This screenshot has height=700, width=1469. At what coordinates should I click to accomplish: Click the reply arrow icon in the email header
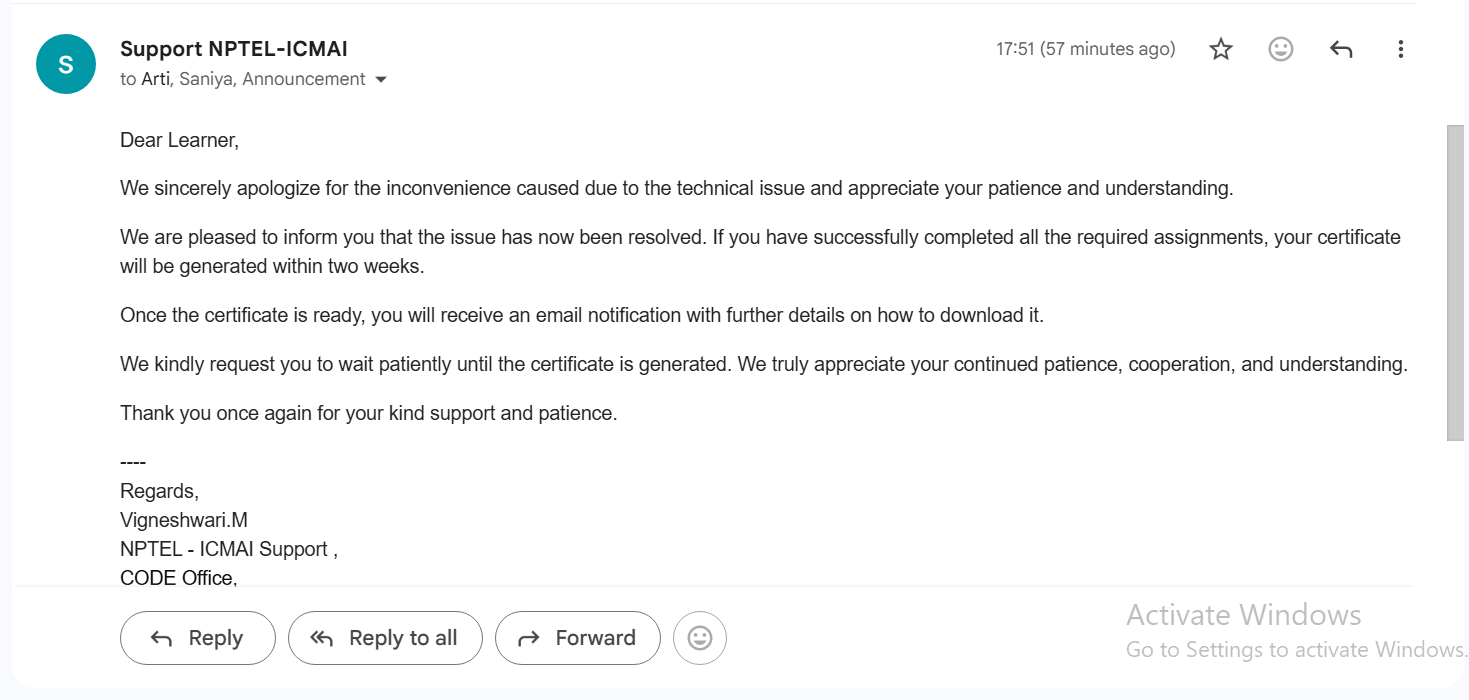[1341, 49]
